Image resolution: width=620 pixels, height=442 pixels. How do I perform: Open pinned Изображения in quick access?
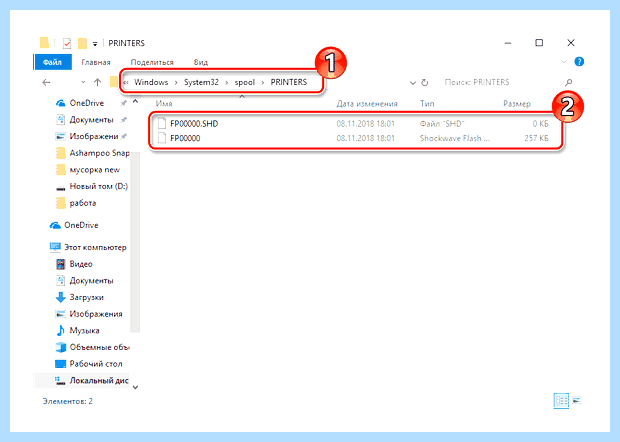[94, 136]
